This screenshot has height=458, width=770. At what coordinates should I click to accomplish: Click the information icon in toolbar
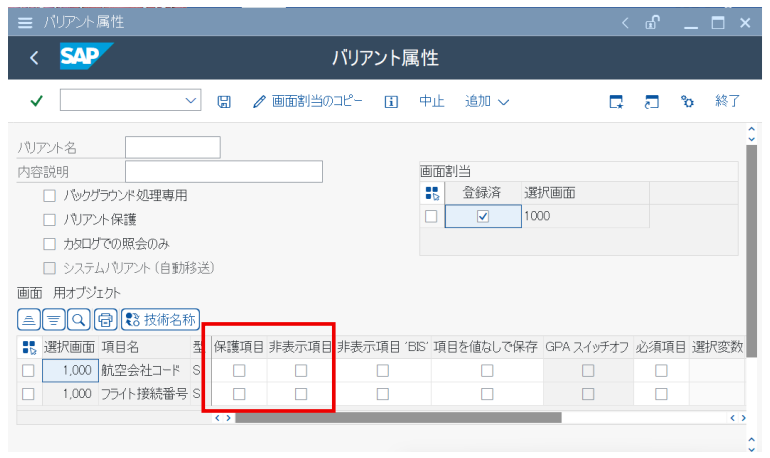pyautogui.click(x=391, y=102)
